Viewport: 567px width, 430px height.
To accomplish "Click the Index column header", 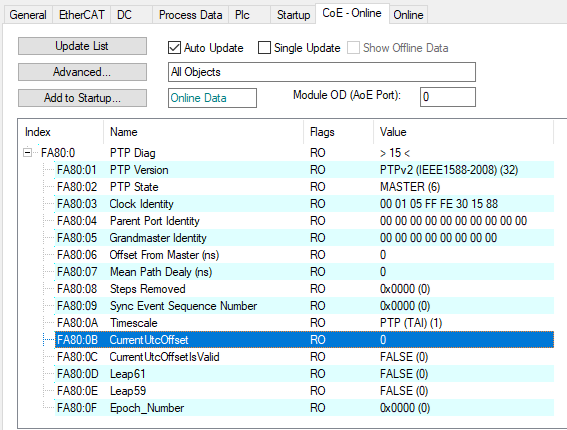I will tap(61, 132).
